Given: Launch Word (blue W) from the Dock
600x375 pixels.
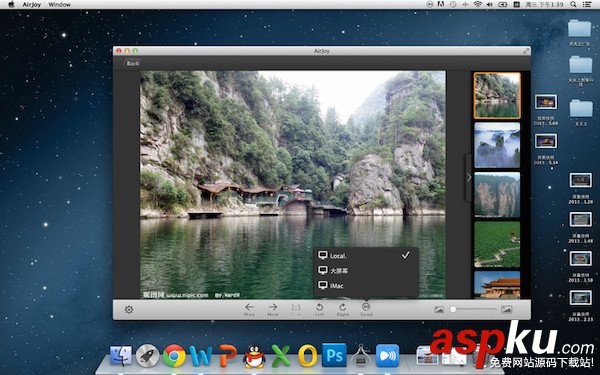Looking at the screenshot, I should tap(201, 356).
